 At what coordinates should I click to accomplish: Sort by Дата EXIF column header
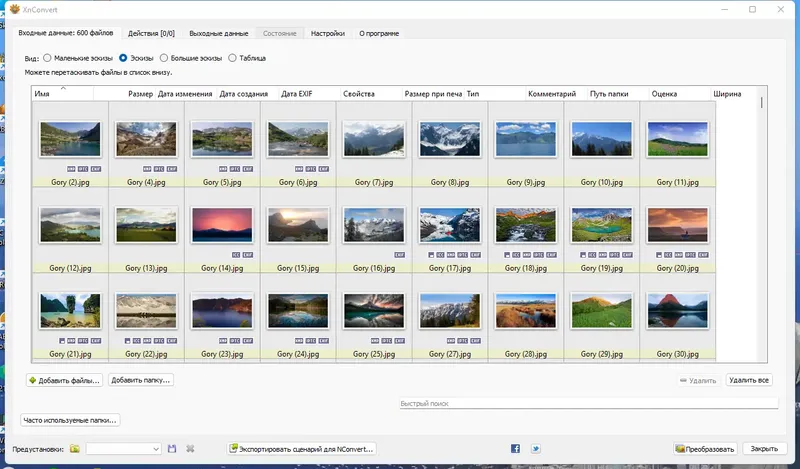pos(309,93)
